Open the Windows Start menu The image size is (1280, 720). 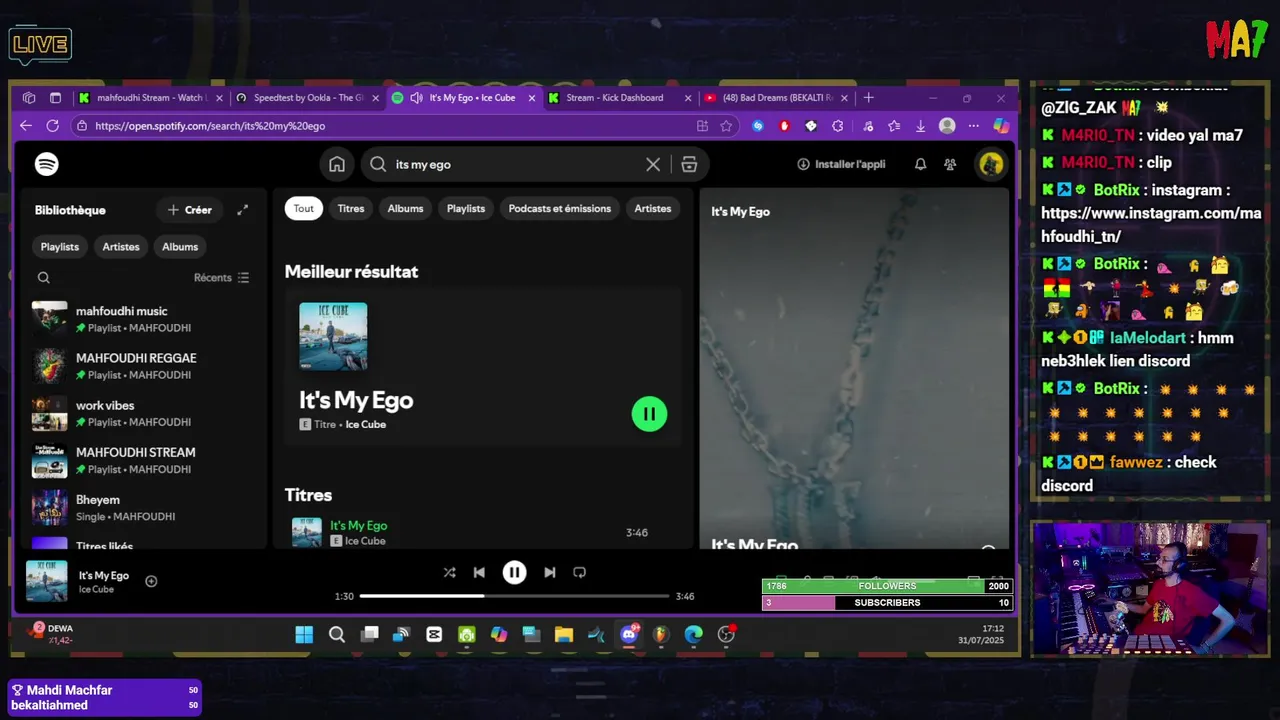(304, 634)
